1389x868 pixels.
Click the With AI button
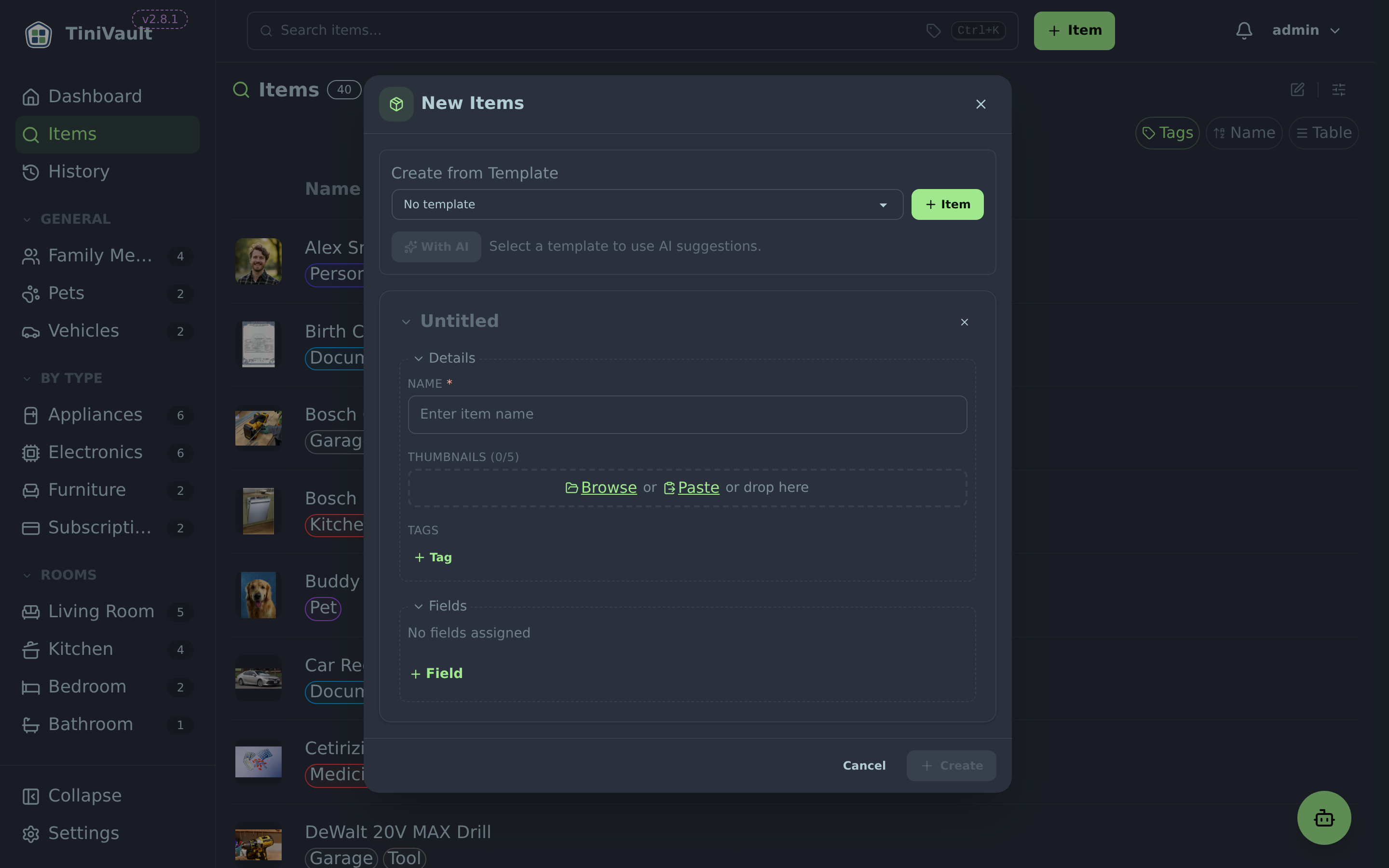[436, 247]
